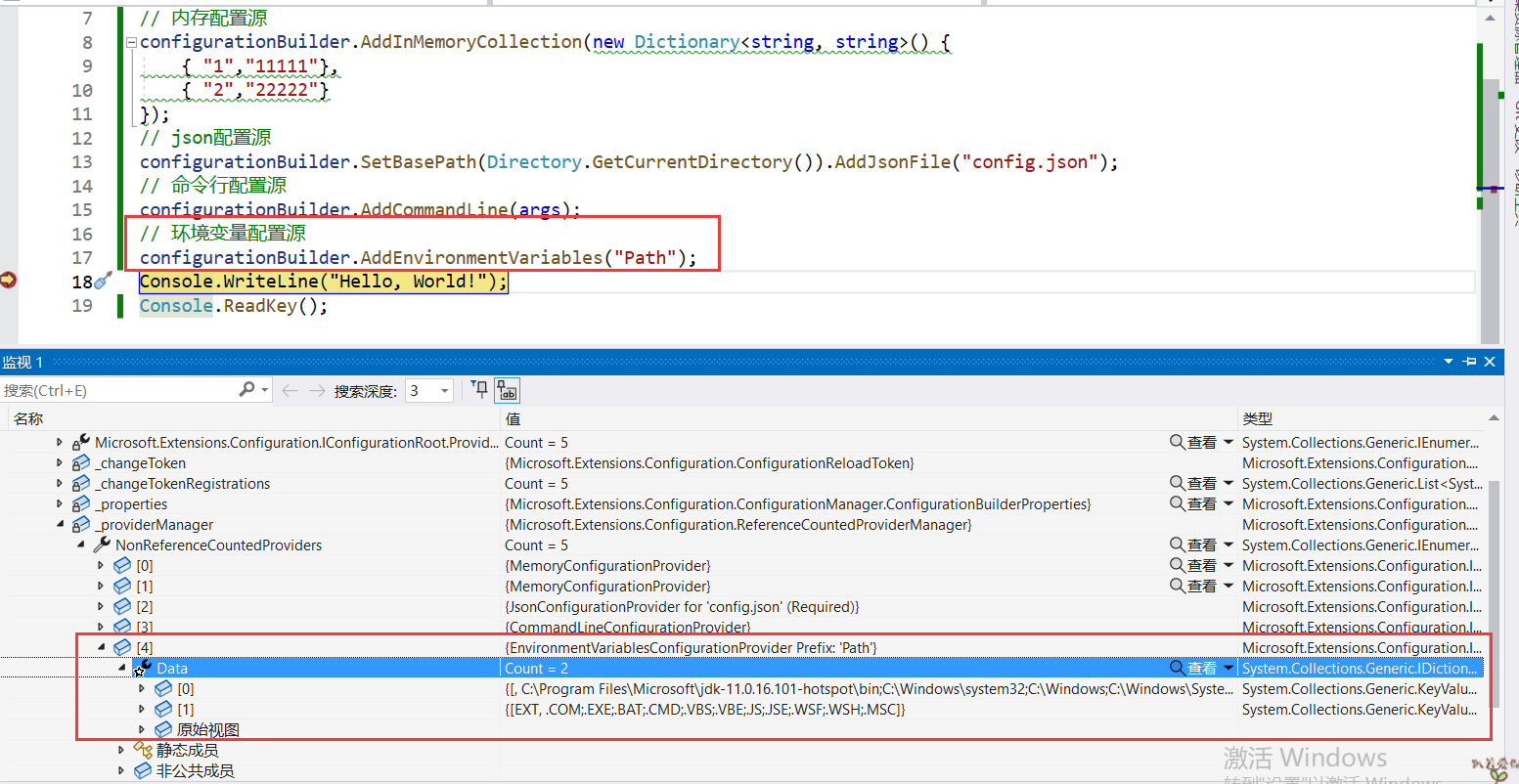
Task: Open the search options dropdown beside magnifier
Action: [264, 390]
